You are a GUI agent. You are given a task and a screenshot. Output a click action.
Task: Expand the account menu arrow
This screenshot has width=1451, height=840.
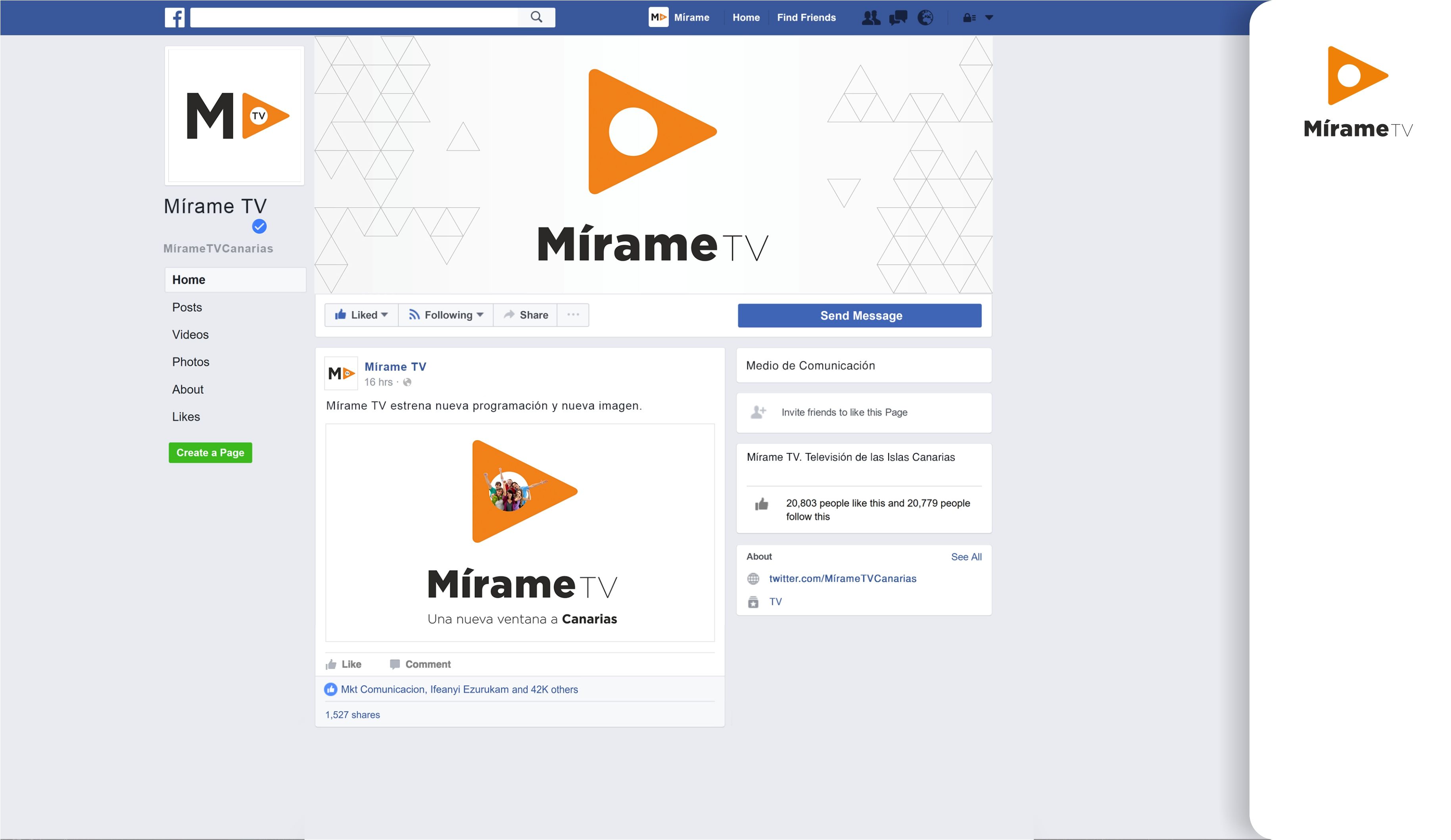(988, 18)
